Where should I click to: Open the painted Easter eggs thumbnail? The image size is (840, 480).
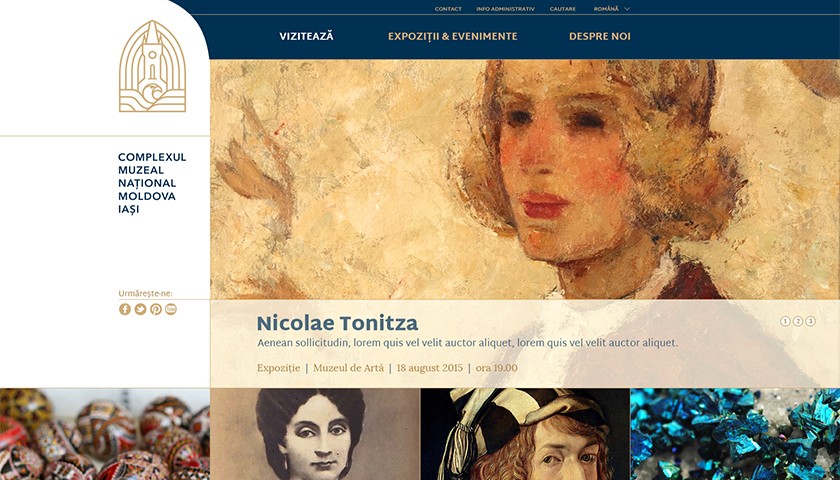[105, 434]
